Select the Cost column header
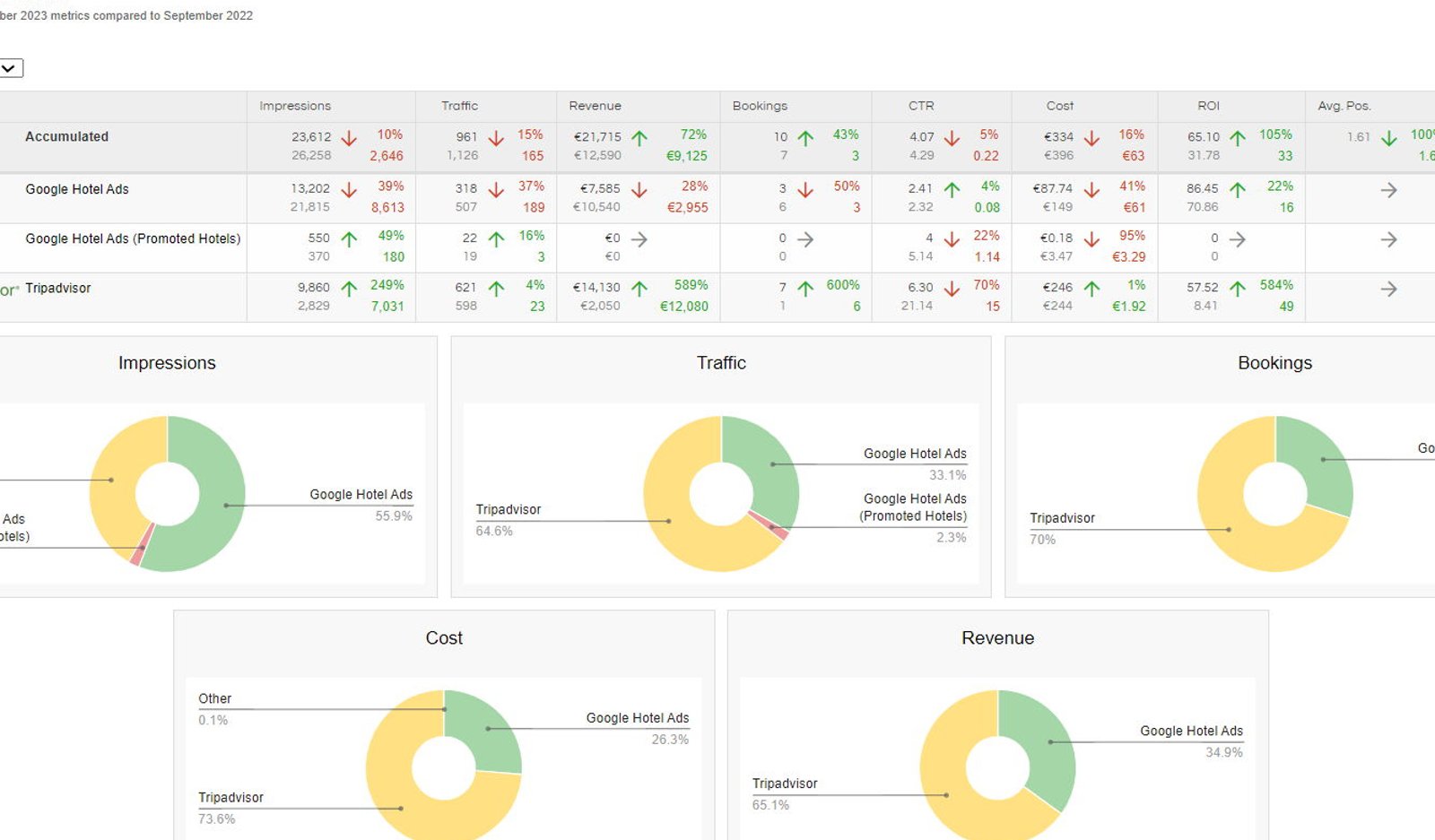 click(1060, 106)
